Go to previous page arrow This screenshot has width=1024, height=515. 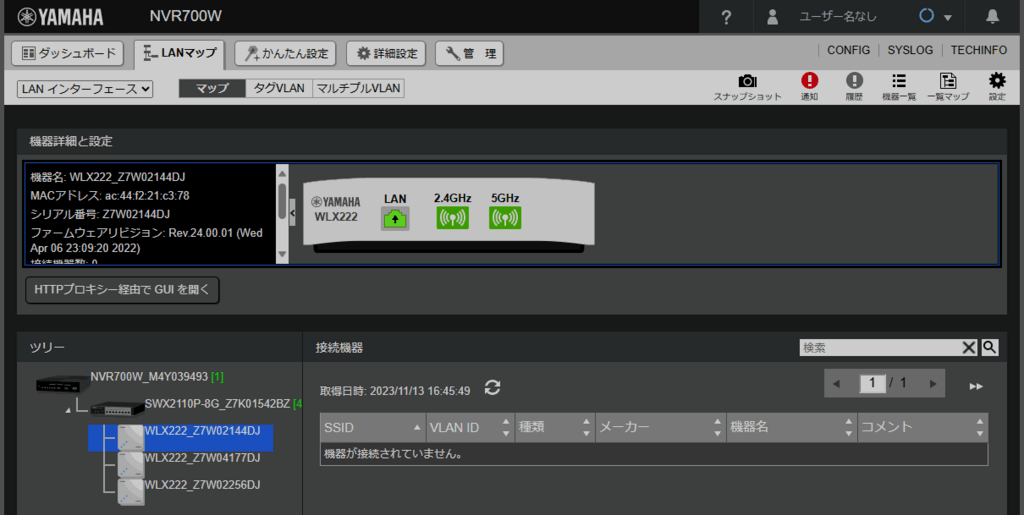[x=836, y=384]
